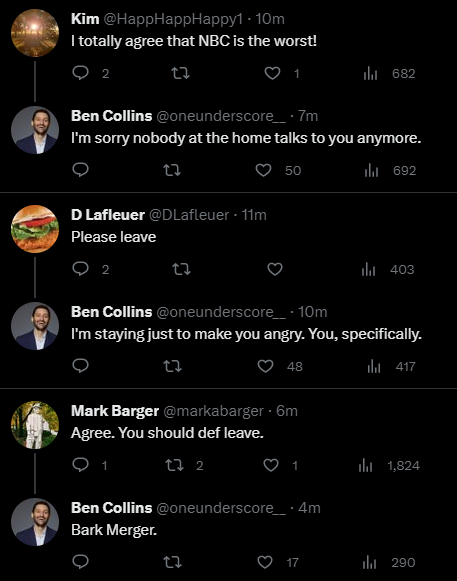The height and width of the screenshot is (581, 457).
Task: Open the sandwich avatar of D Lafleuer
Action: coord(35,229)
